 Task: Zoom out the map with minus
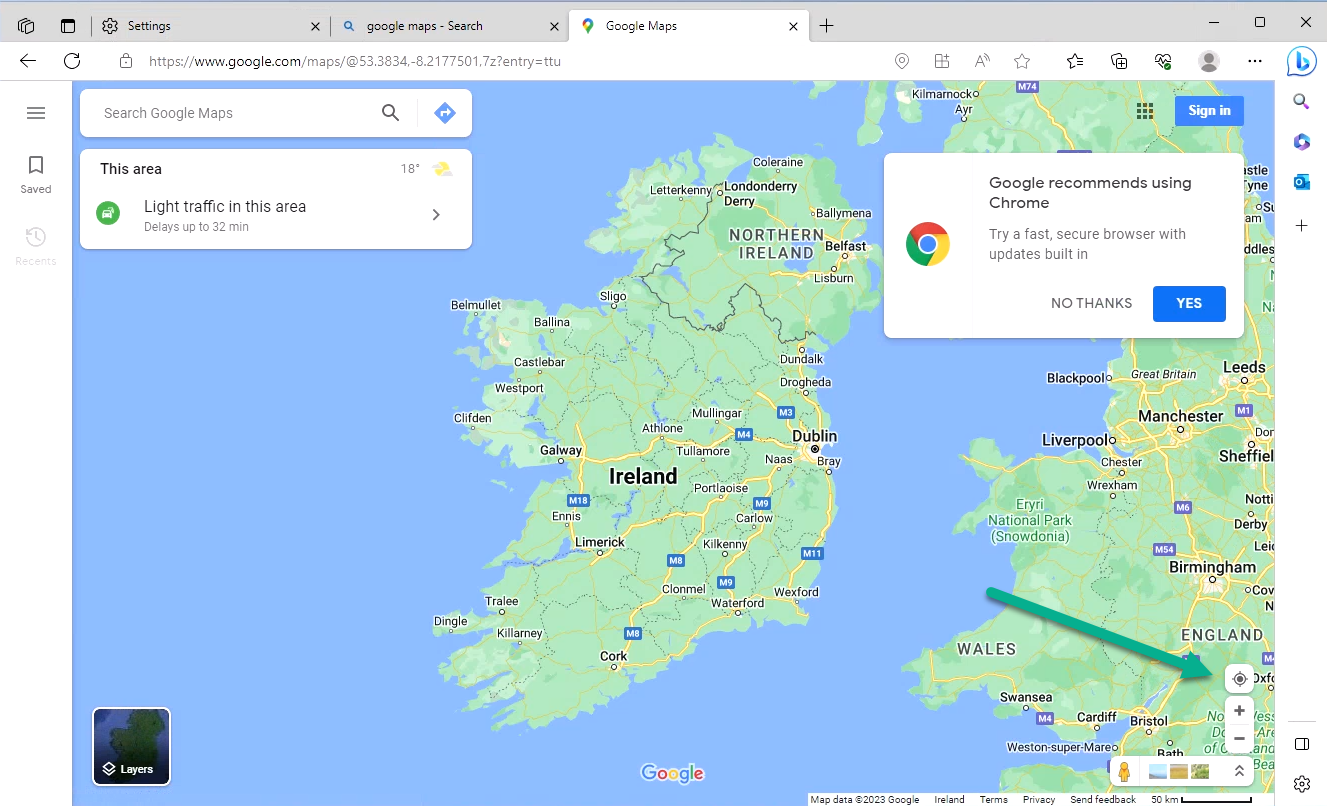pyautogui.click(x=1240, y=738)
